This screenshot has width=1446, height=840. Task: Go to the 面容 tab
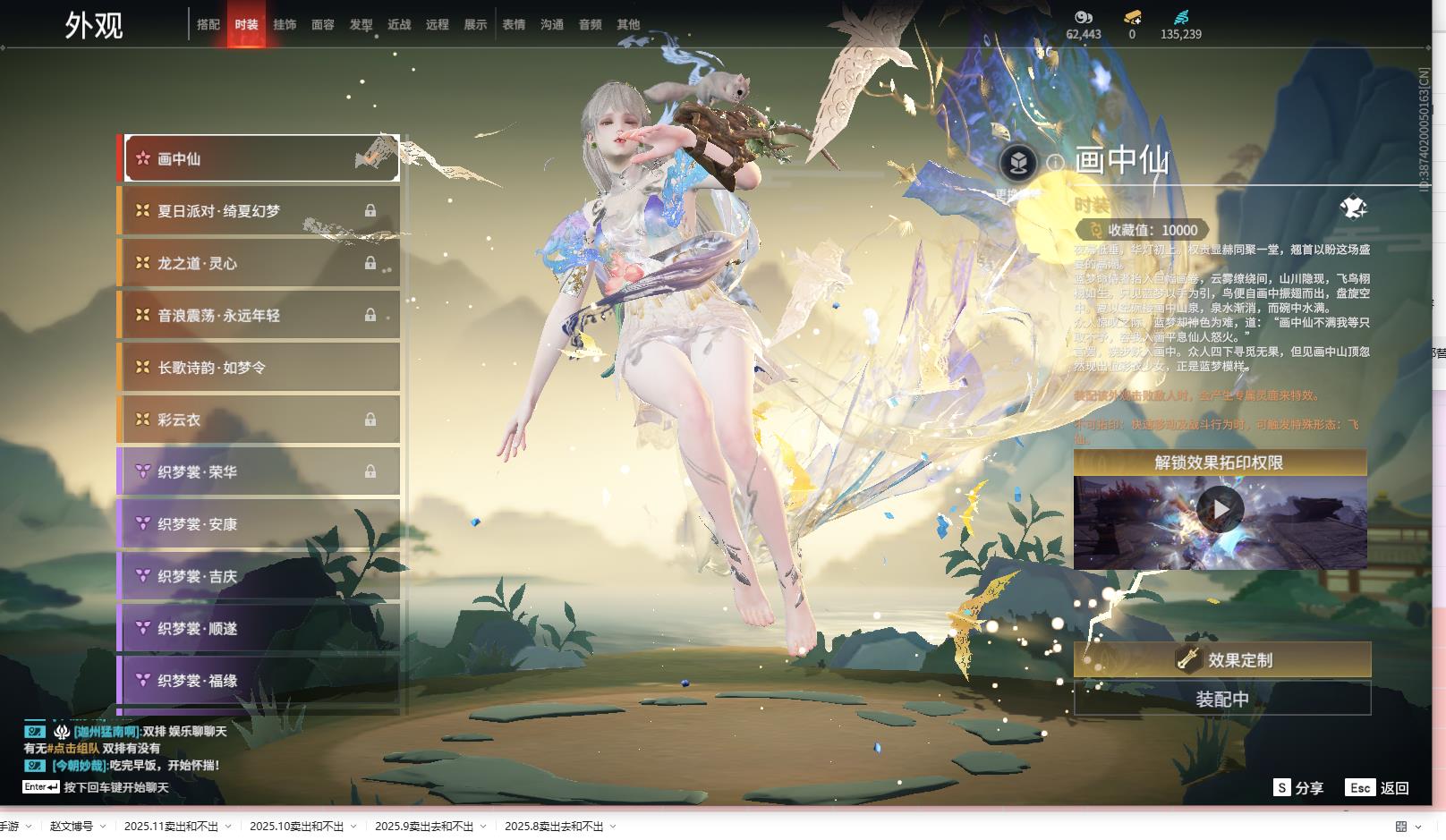(323, 24)
